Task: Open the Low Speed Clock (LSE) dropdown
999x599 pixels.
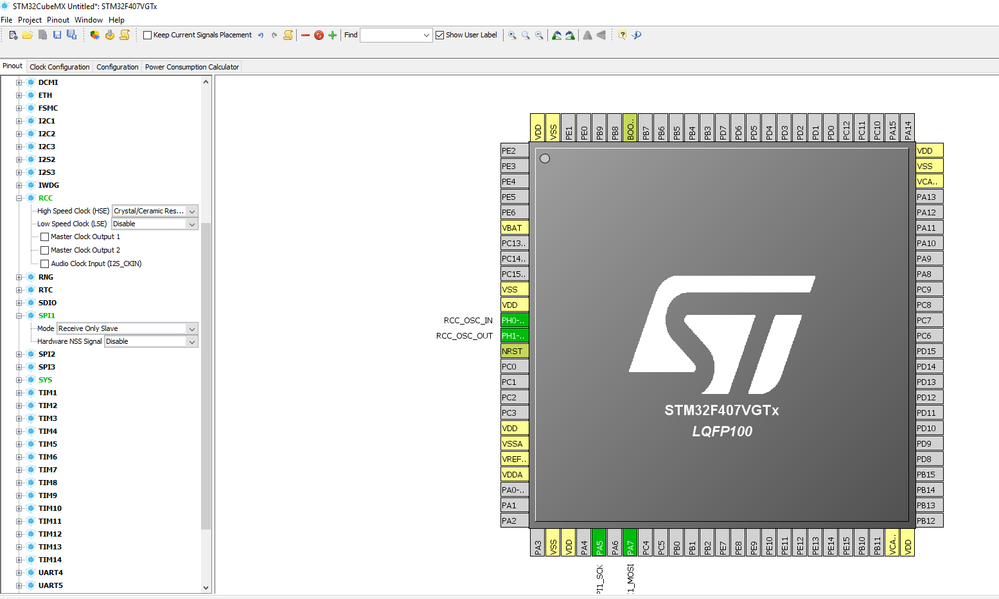Action: pyautogui.click(x=155, y=224)
